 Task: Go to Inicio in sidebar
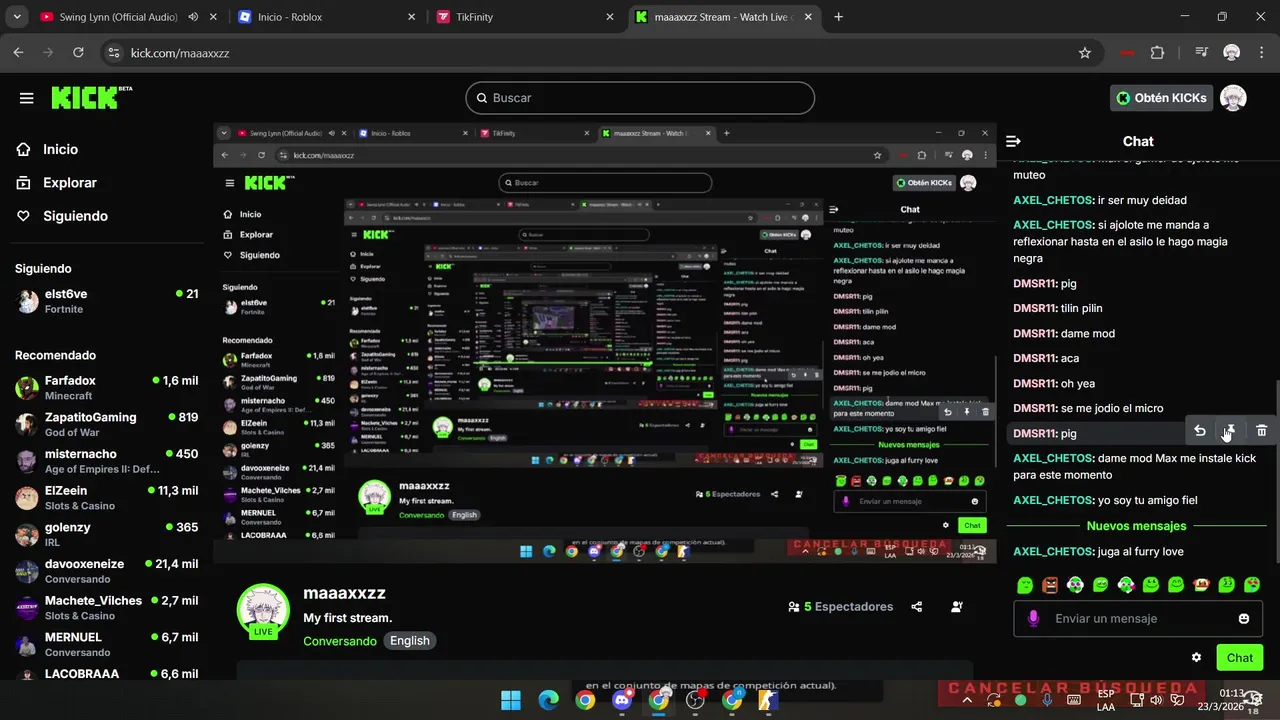click(x=60, y=149)
